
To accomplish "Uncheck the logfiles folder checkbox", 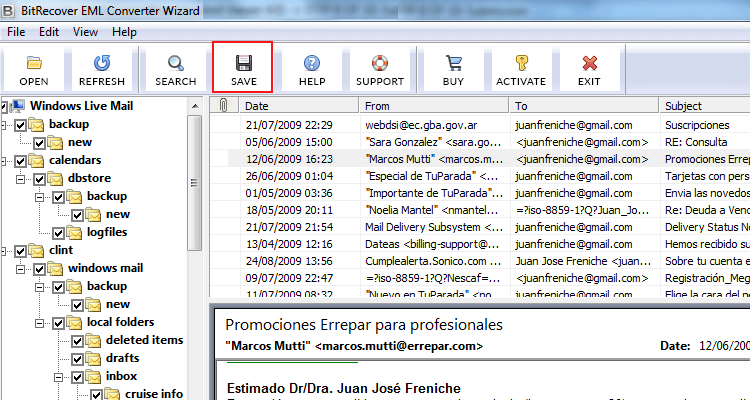I will click(59, 233).
